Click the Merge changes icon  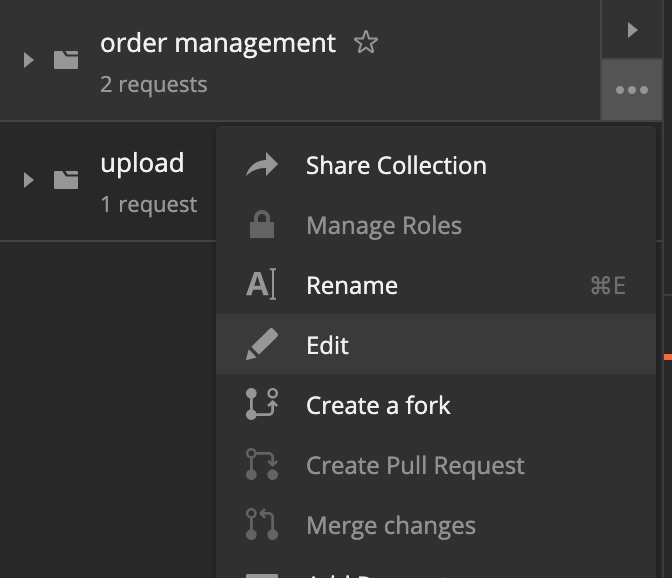click(261, 525)
